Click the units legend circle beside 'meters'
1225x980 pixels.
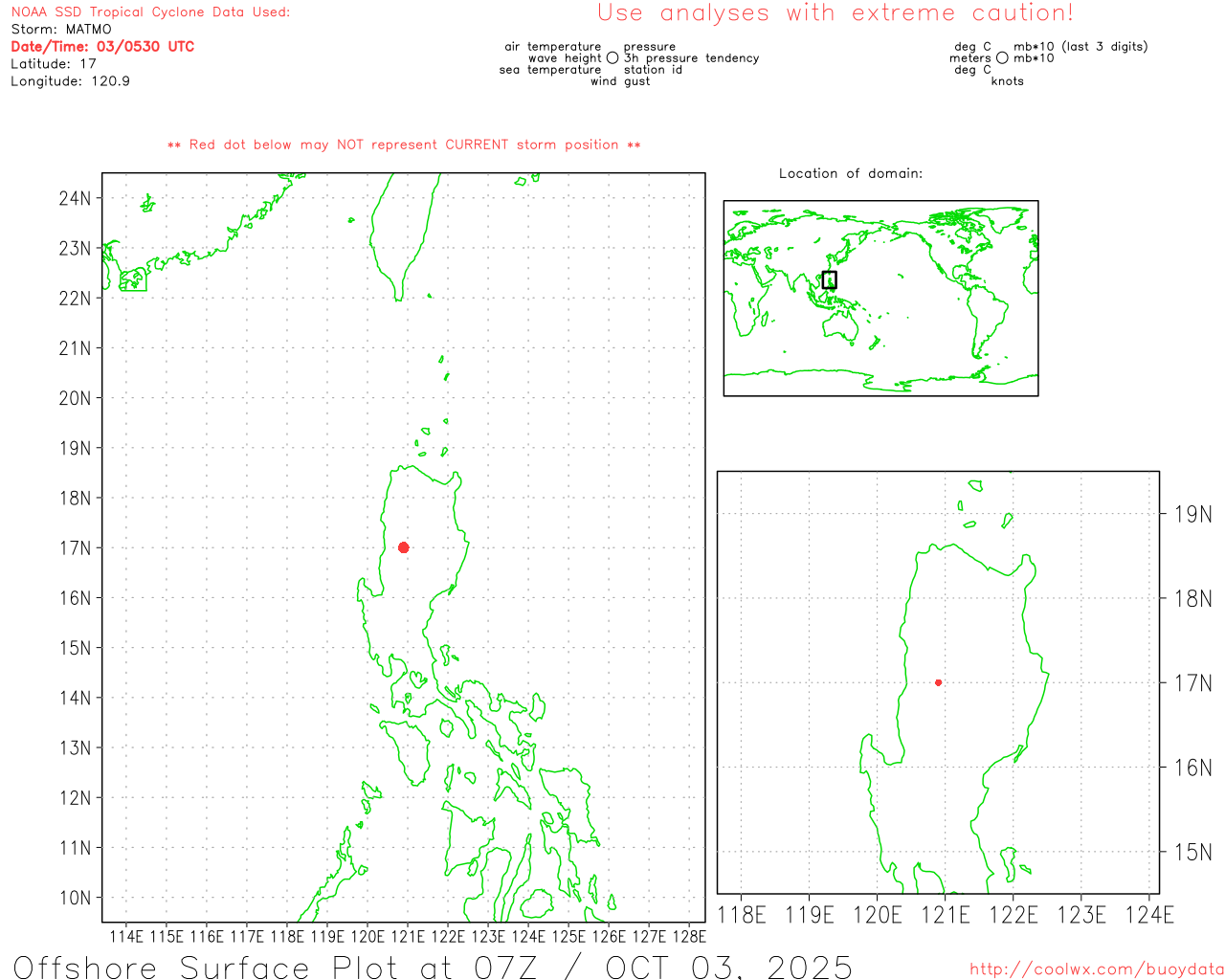(1002, 58)
